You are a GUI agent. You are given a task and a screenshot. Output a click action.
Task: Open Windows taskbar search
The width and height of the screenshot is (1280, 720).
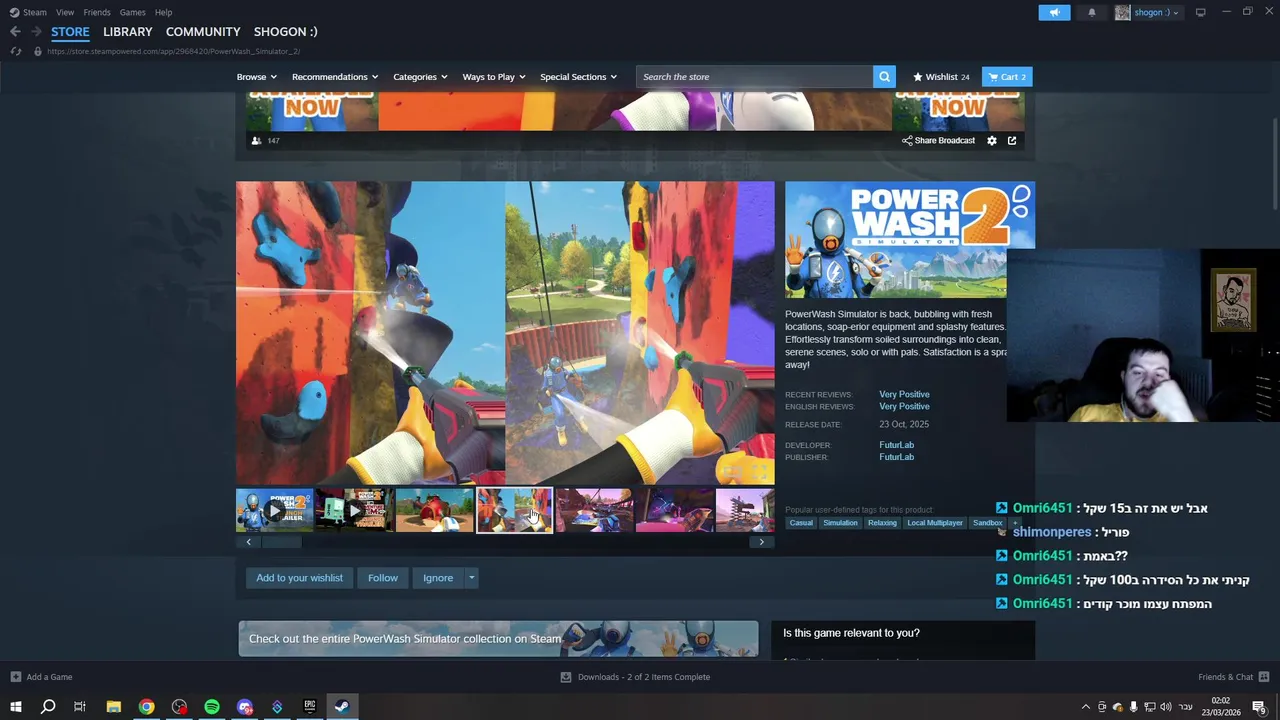coord(47,707)
